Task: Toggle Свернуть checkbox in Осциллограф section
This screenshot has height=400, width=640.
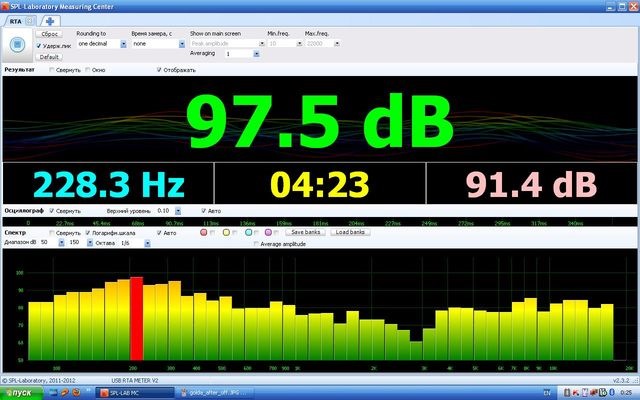Action: coord(51,211)
